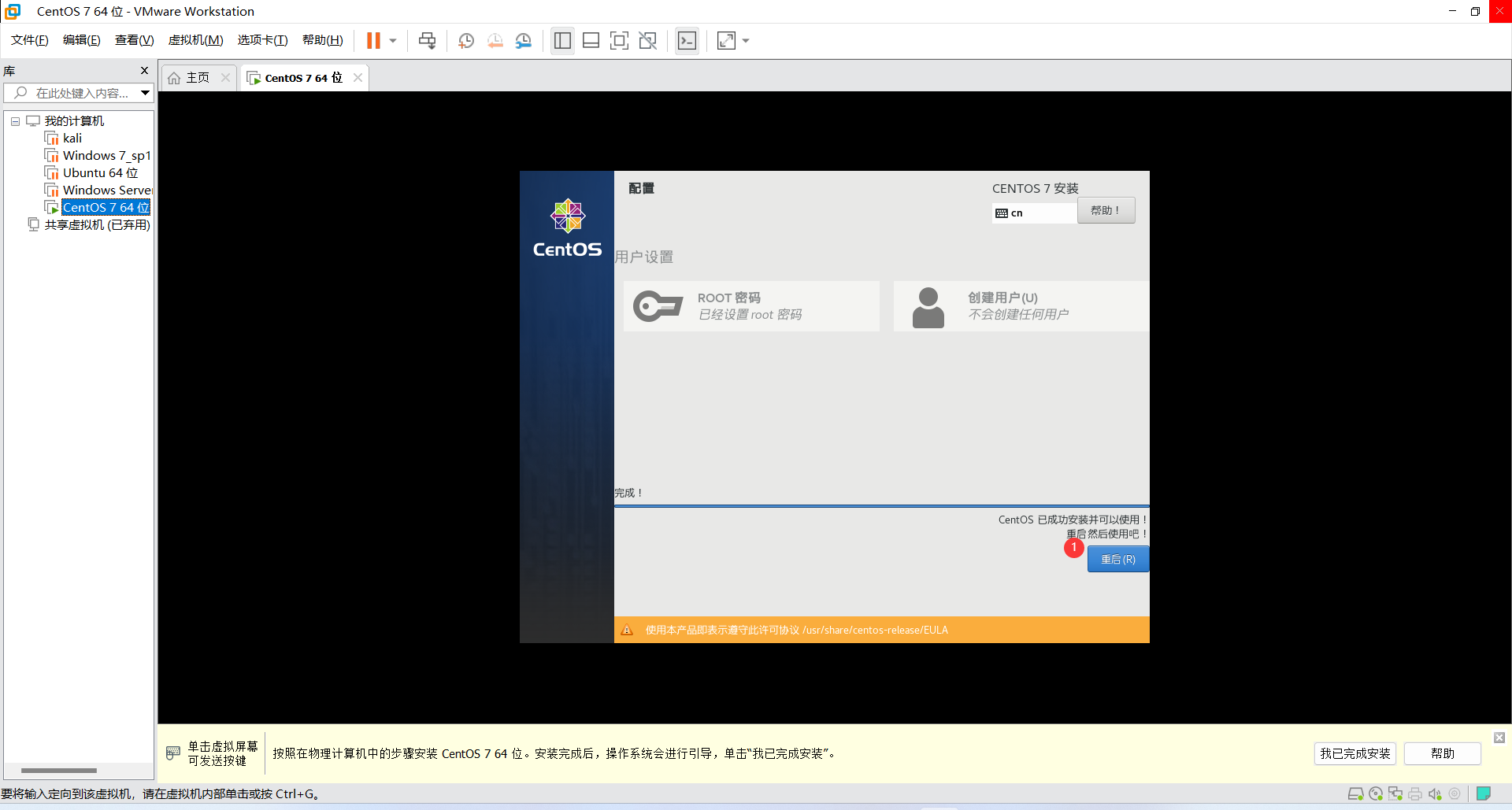Open the 文件(F) menu
This screenshot has width=1512, height=810.
(30, 40)
